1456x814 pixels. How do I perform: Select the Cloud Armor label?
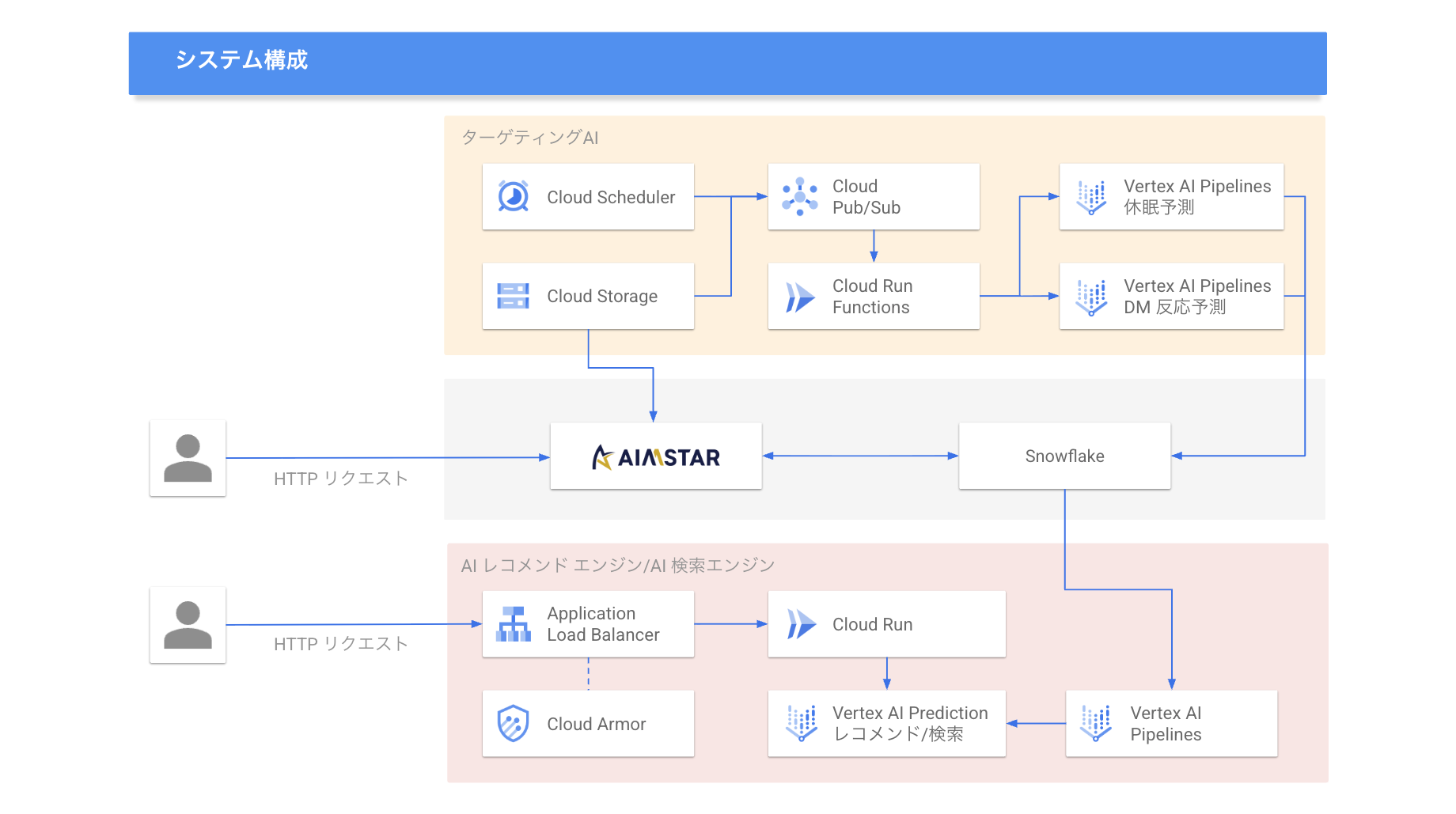[596, 724]
